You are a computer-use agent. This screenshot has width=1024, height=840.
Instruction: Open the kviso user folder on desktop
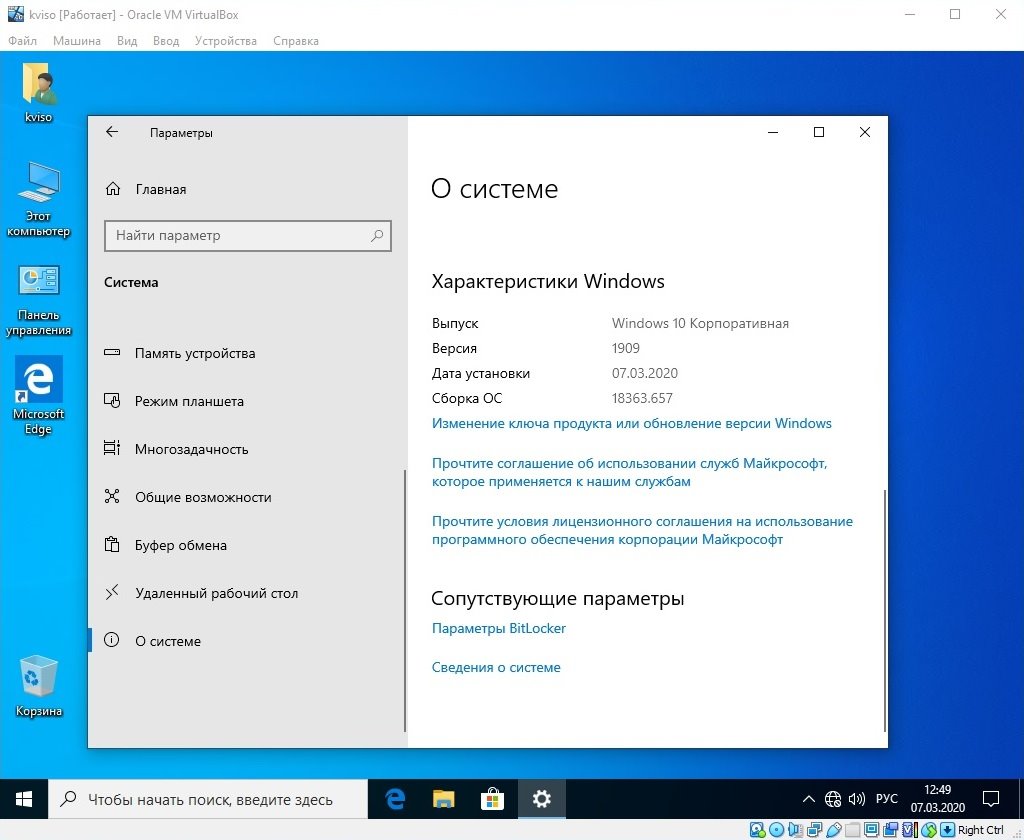point(39,92)
